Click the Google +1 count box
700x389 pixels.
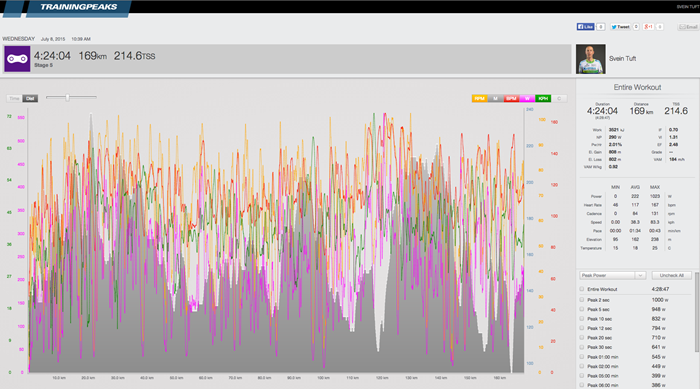click(x=659, y=27)
